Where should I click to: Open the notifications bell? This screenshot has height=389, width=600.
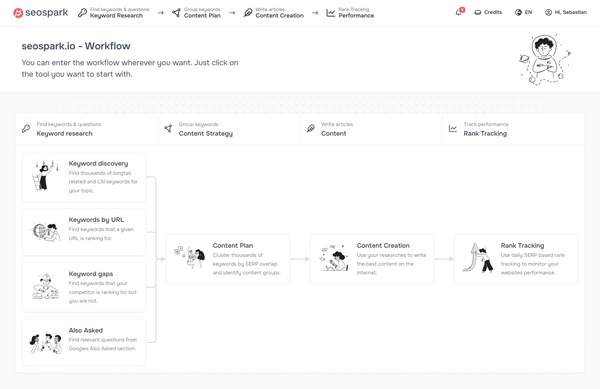pos(459,12)
